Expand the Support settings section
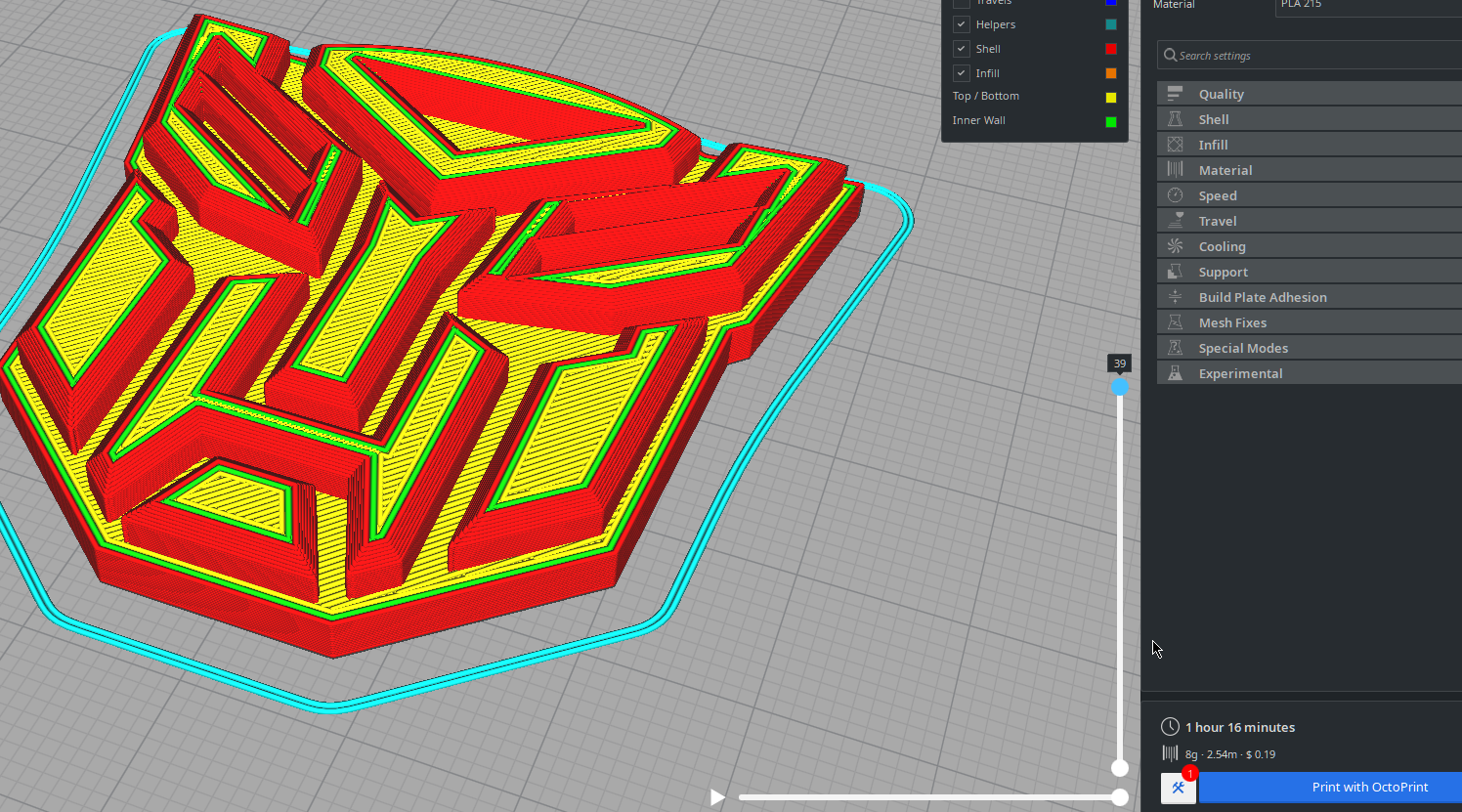This screenshot has width=1462, height=812. pyautogui.click(x=1310, y=272)
